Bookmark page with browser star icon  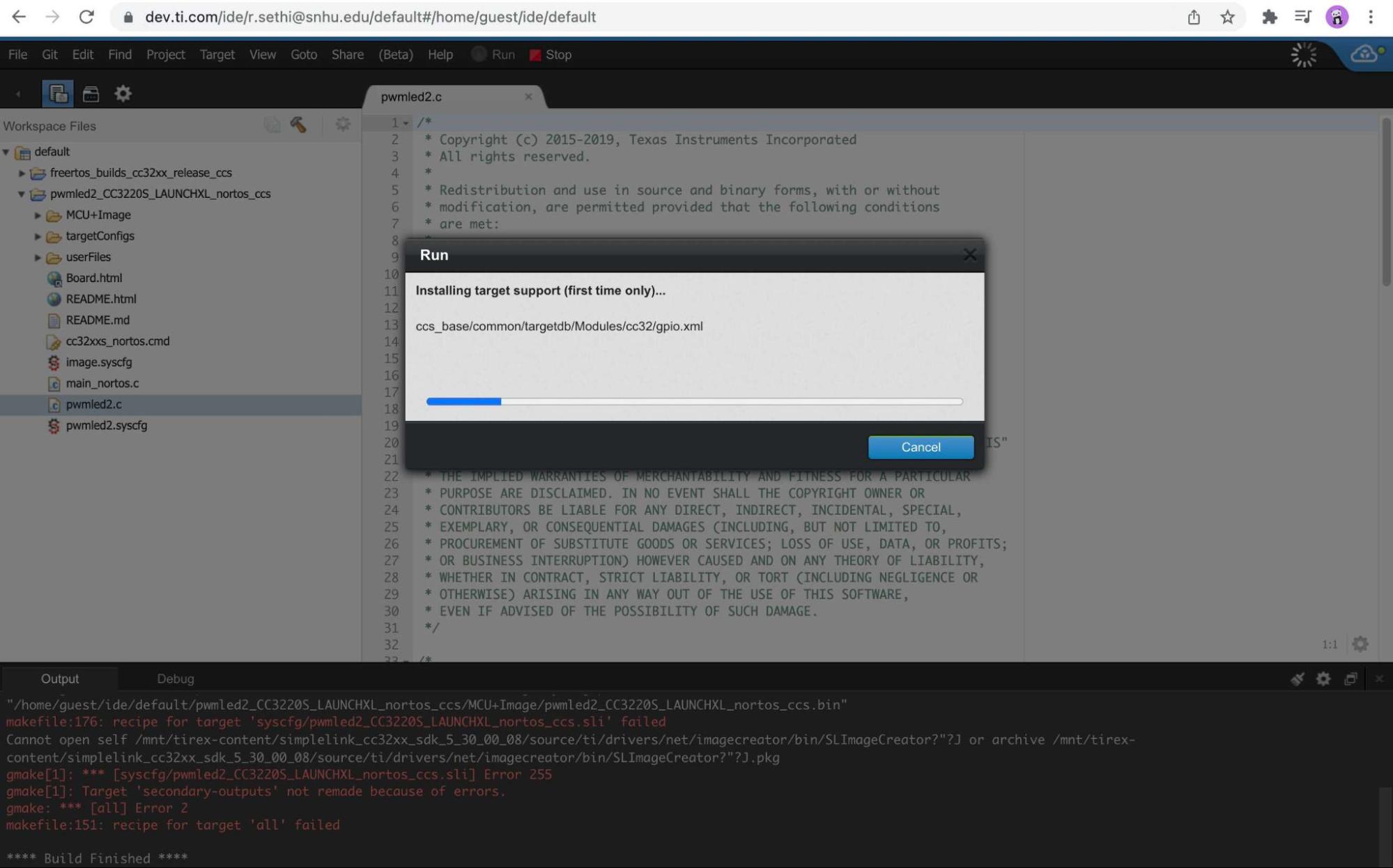(x=1228, y=17)
